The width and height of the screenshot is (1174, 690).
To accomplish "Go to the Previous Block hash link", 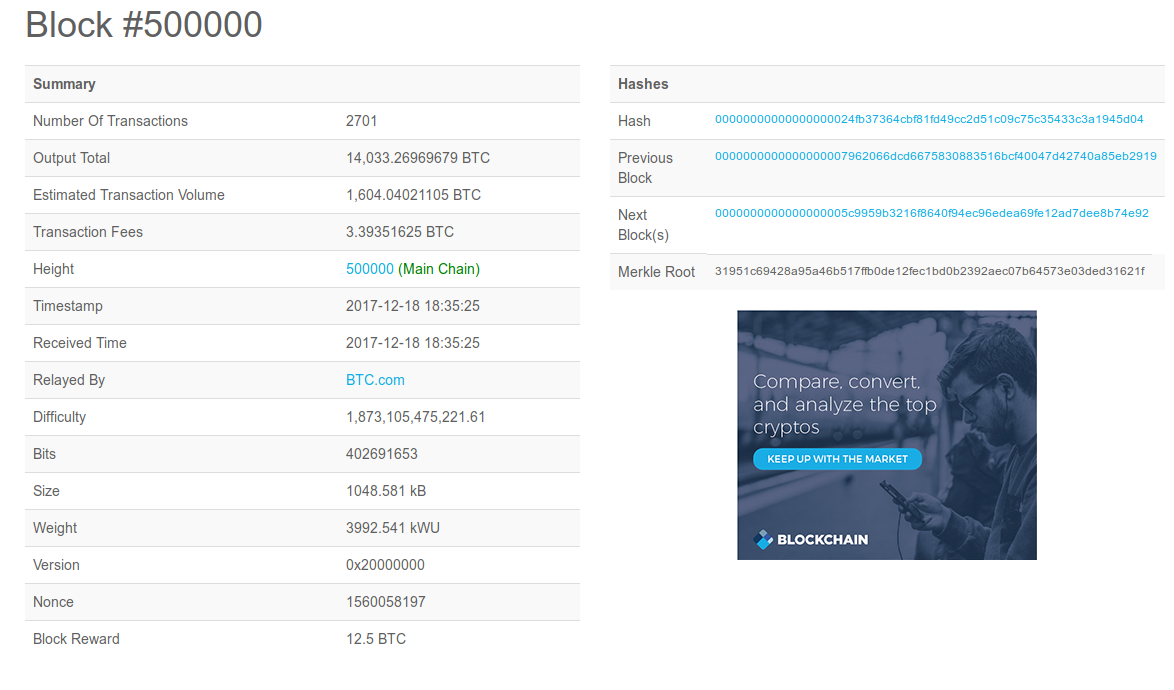I will coord(935,157).
